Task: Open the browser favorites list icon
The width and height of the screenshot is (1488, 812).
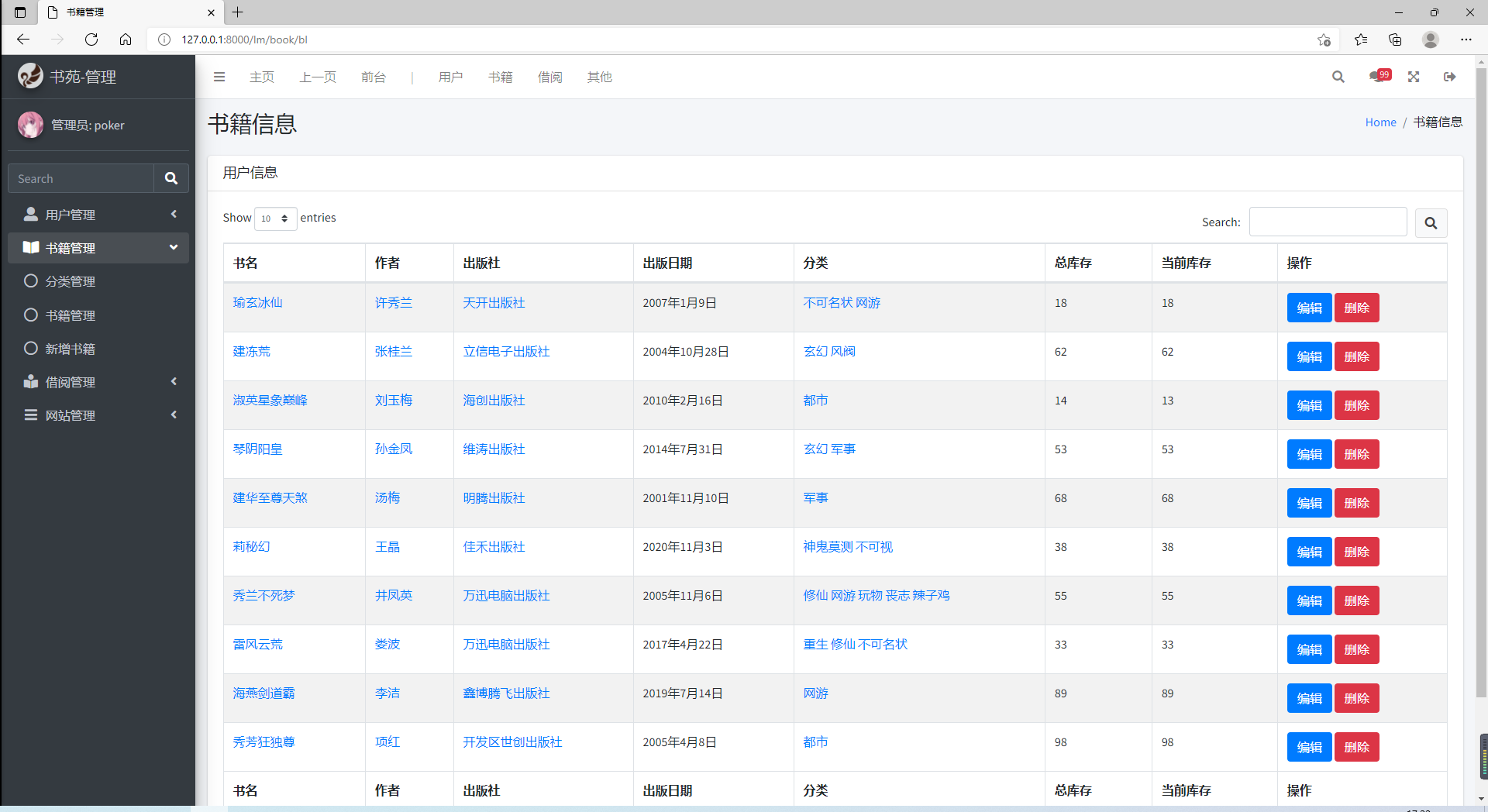Action: tap(1361, 40)
